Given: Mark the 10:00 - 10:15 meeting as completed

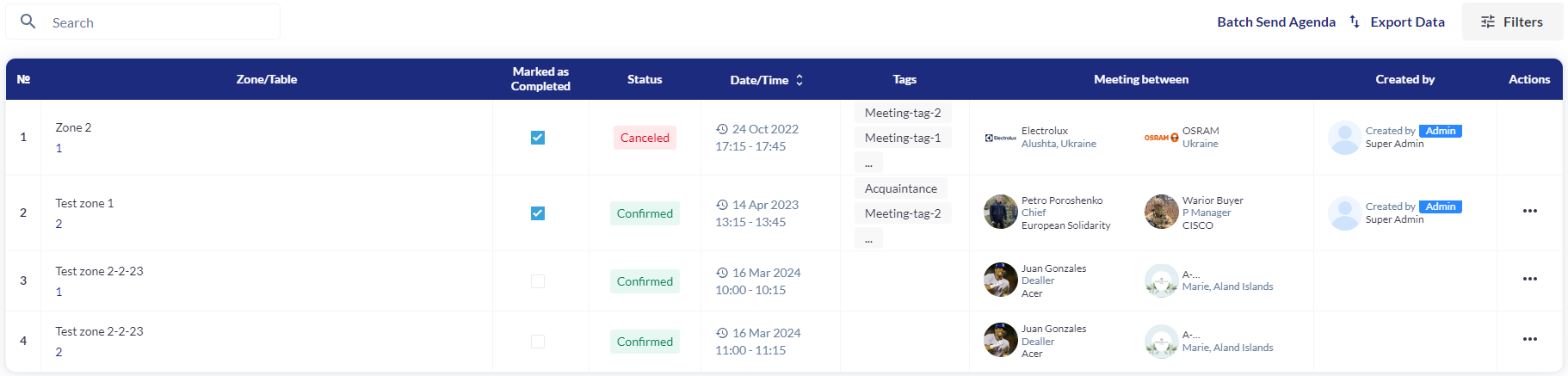Looking at the screenshot, I should pos(538,281).
